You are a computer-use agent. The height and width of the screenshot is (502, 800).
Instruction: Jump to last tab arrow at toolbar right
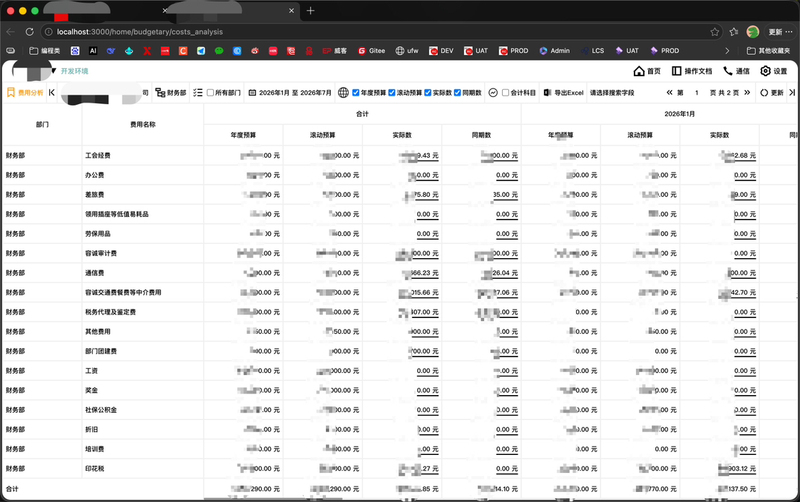(x=792, y=92)
